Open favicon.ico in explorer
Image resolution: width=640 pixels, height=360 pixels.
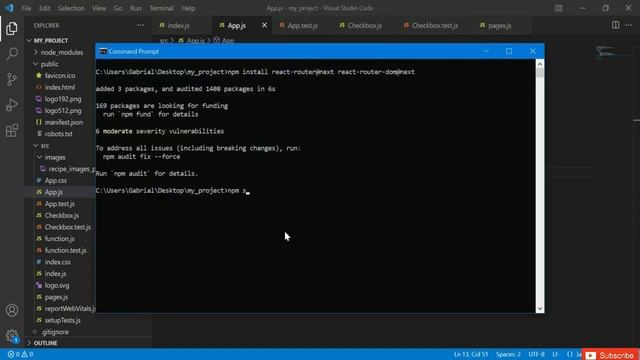pyautogui.click(x=60, y=76)
